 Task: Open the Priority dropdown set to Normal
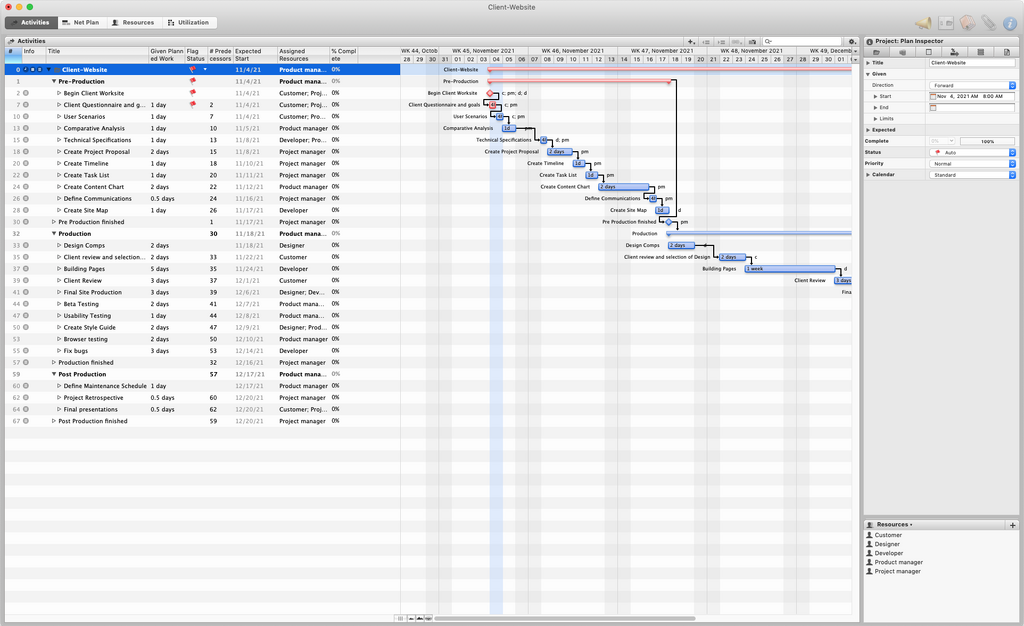tap(971, 163)
